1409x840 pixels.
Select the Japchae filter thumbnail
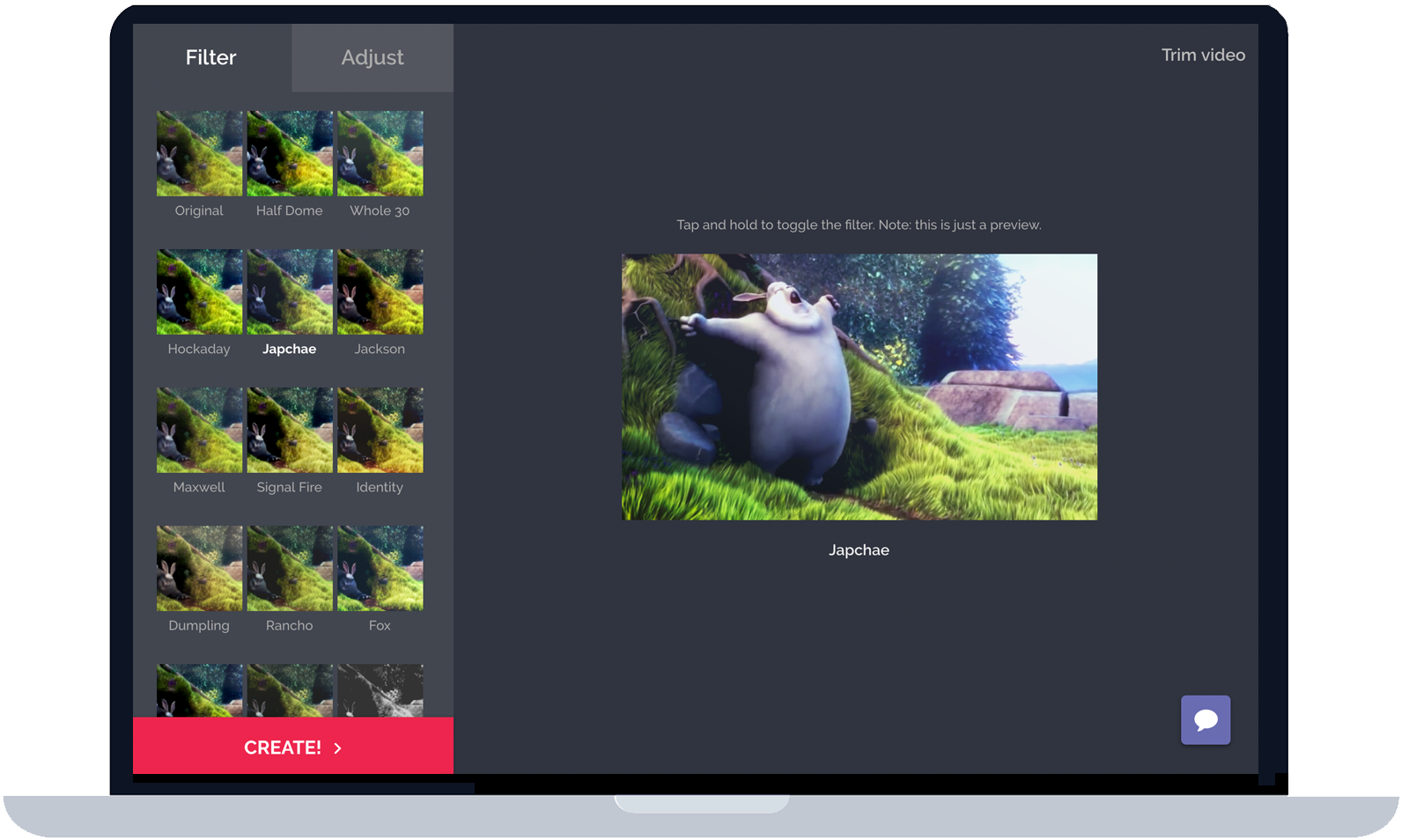click(x=290, y=292)
